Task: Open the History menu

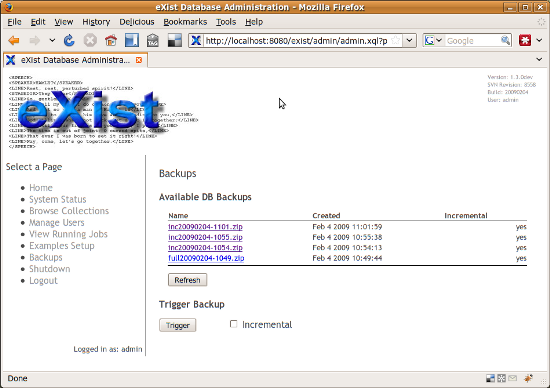Action: [x=96, y=22]
